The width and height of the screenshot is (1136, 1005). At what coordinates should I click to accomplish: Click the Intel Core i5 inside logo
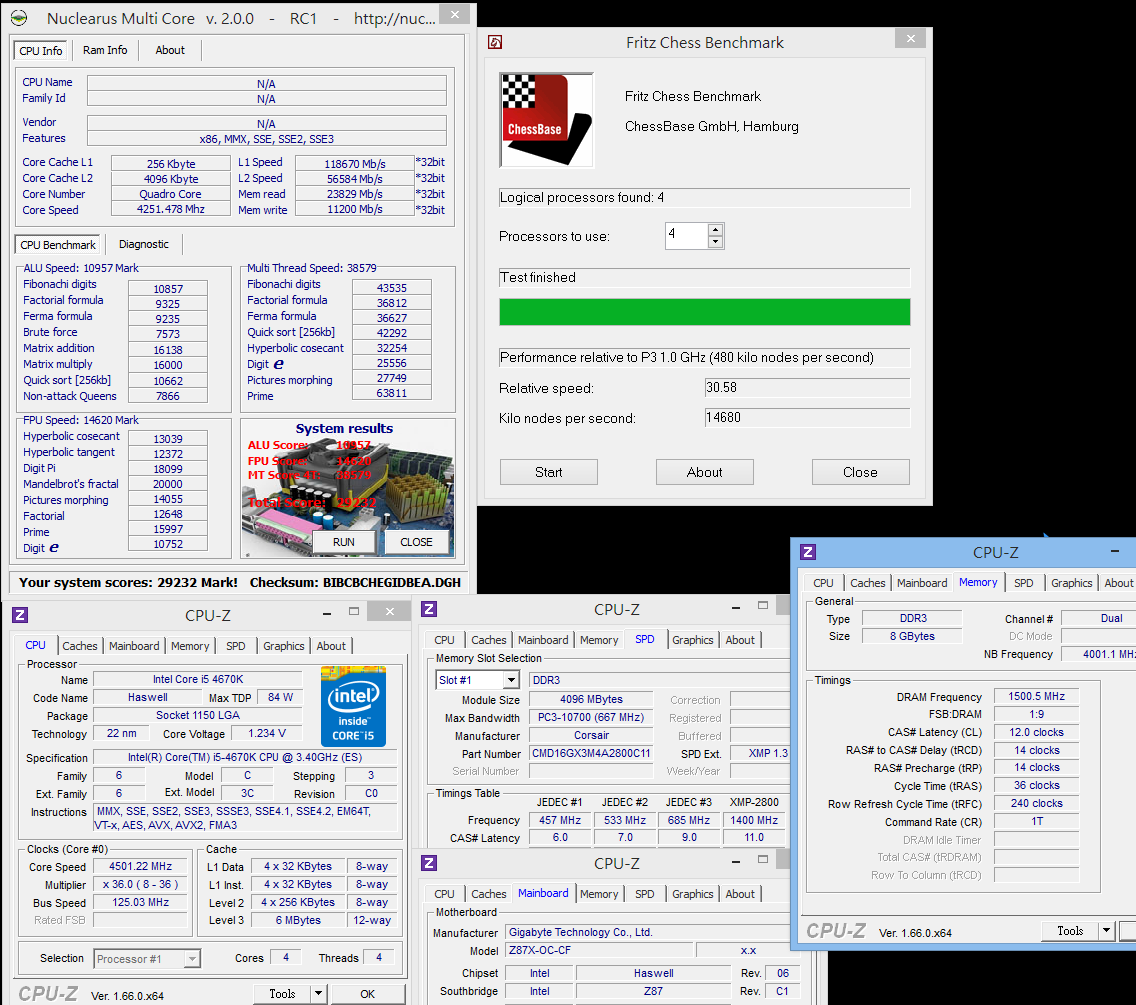353,707
